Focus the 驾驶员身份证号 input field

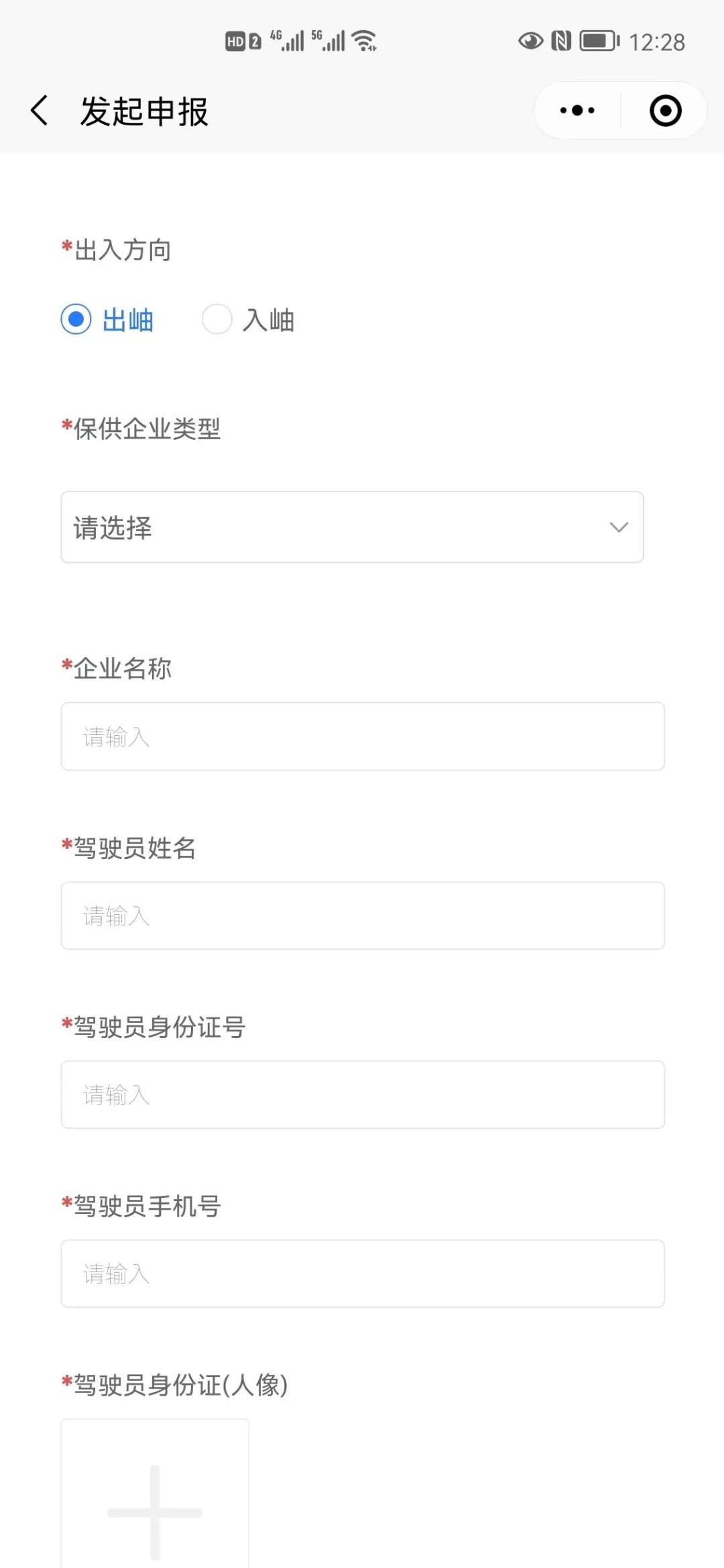click(363, 1095)
